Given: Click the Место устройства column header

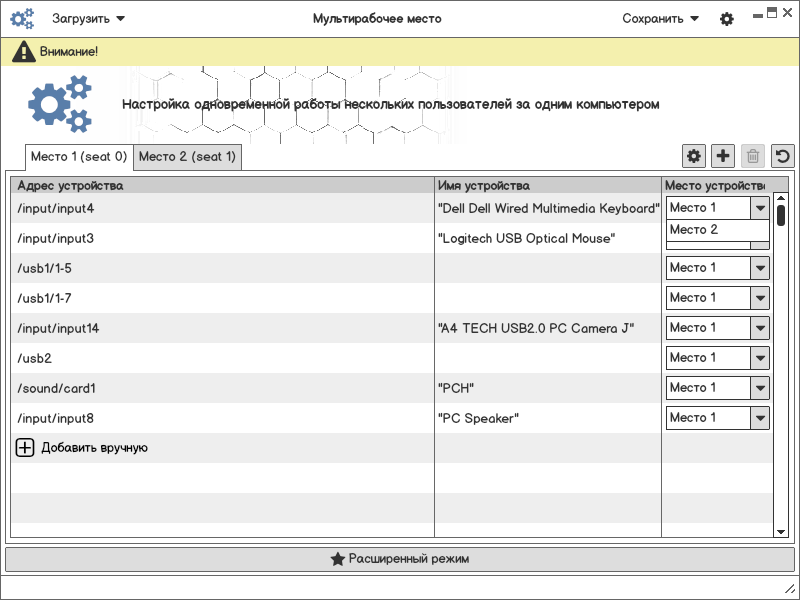Looking at the screenshot, I should [717, 186].
